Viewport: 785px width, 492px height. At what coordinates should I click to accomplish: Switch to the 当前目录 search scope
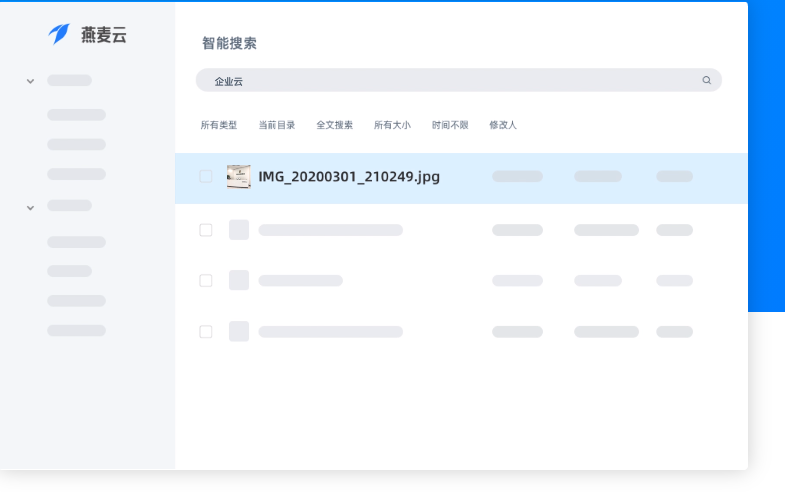[277, 125]
